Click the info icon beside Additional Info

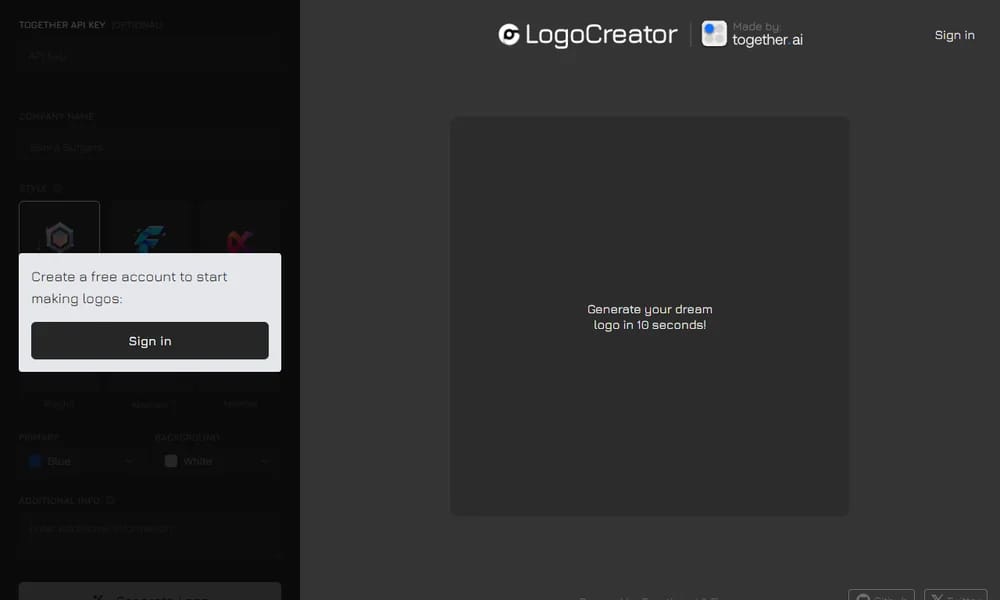click(110, 501)
